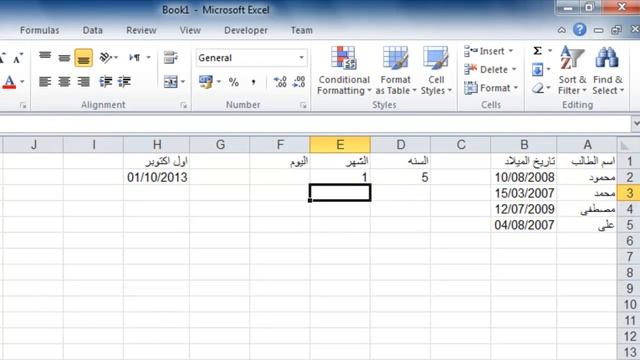Select cell containing 15/03/2007
Screen dimensions: 640x360
point(524,193)
